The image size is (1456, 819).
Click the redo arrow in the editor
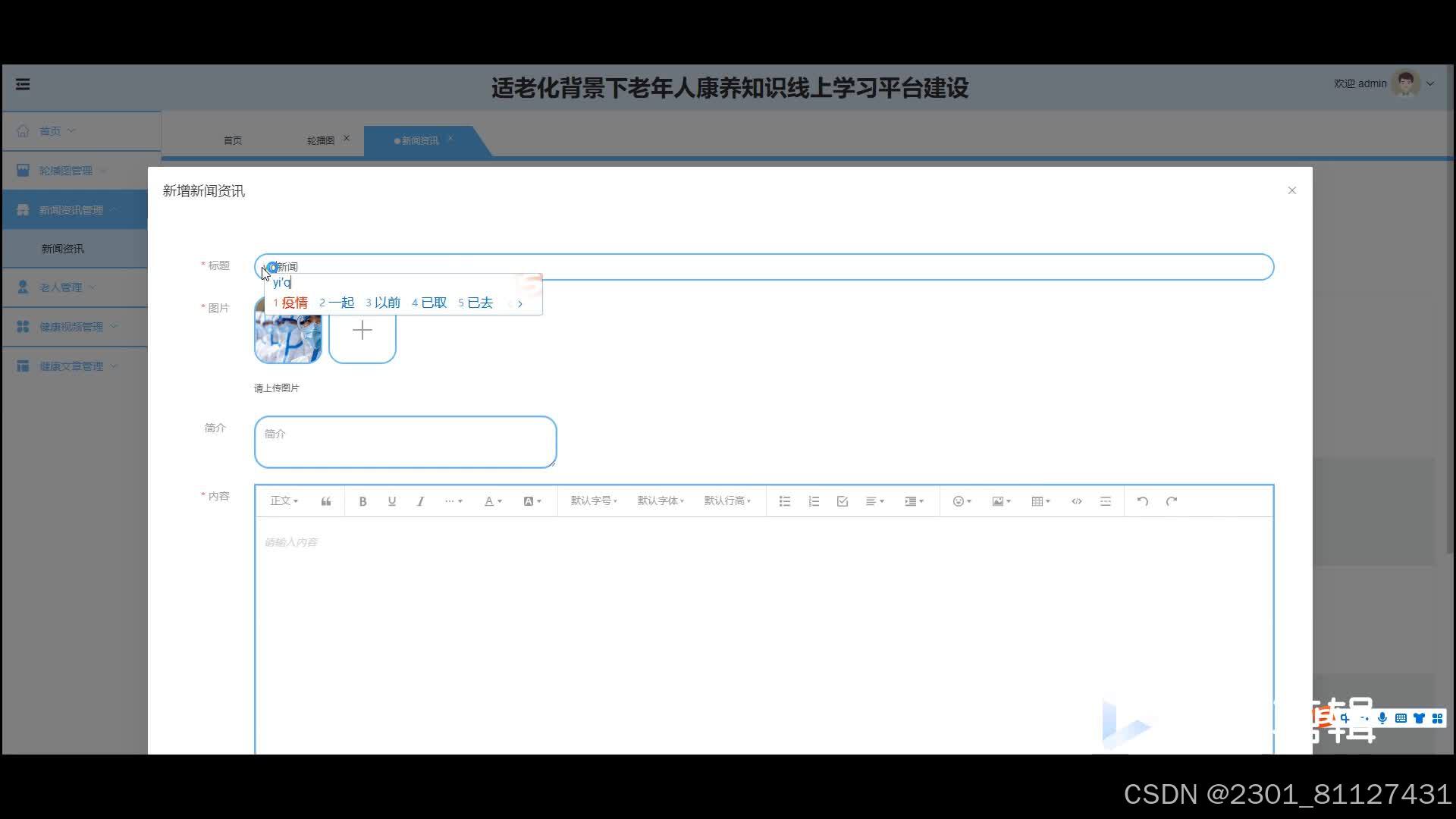[x=1172, y=501]
